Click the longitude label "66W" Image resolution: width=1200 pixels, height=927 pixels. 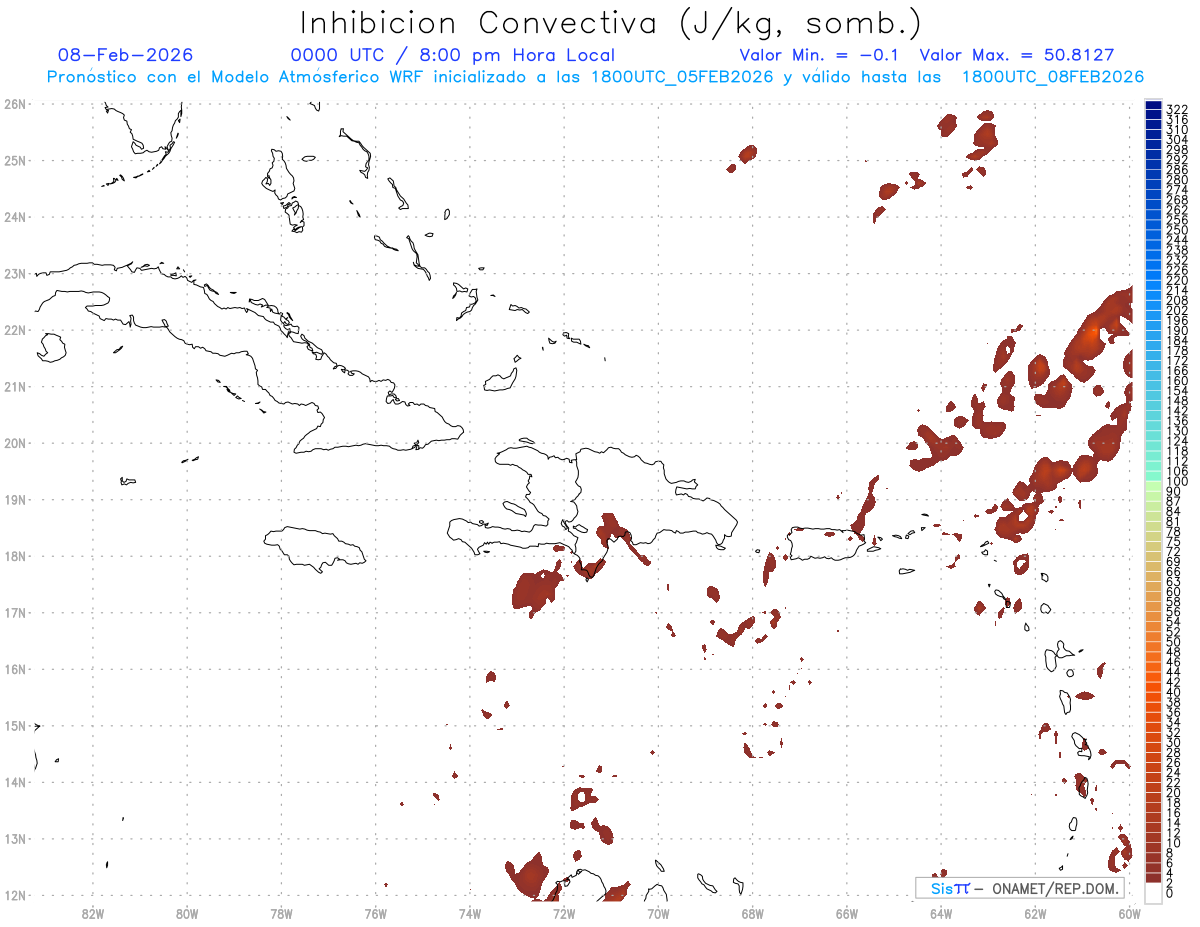[x=847, y=912]
